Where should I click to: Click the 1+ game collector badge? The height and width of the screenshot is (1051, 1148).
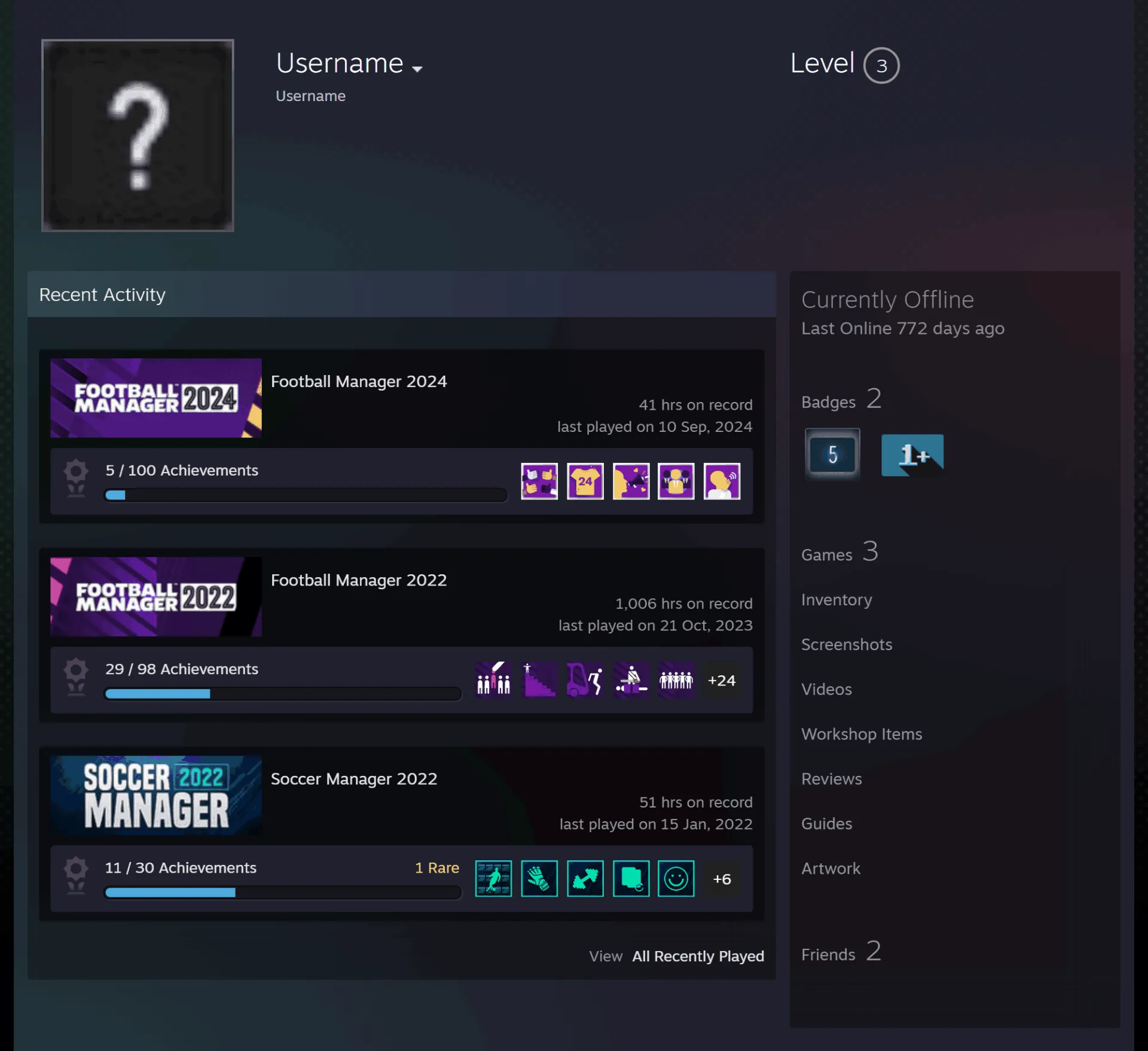click(912, 455)
